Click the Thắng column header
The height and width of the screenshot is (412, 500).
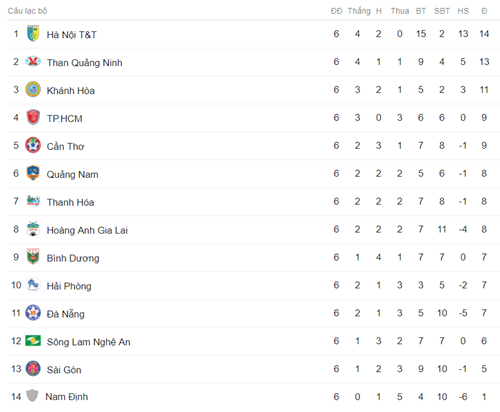(x=359, y=11)
